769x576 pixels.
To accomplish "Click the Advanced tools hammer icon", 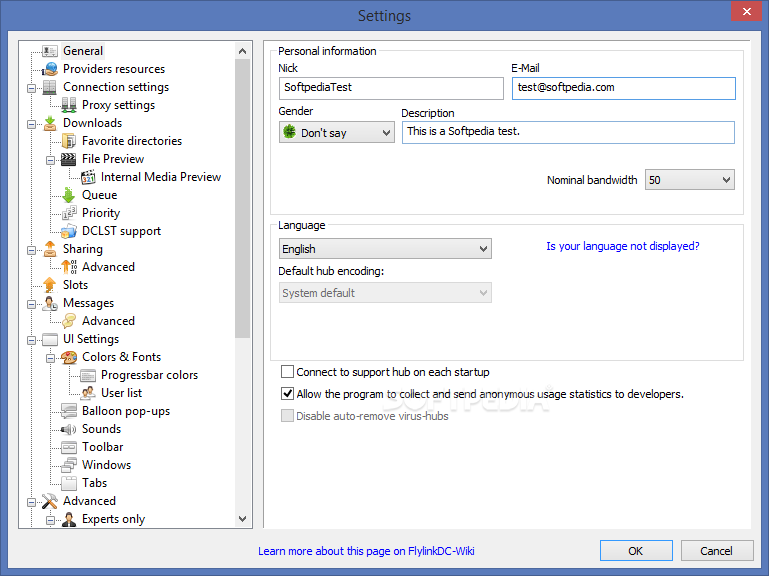I will tap(50, 501).
